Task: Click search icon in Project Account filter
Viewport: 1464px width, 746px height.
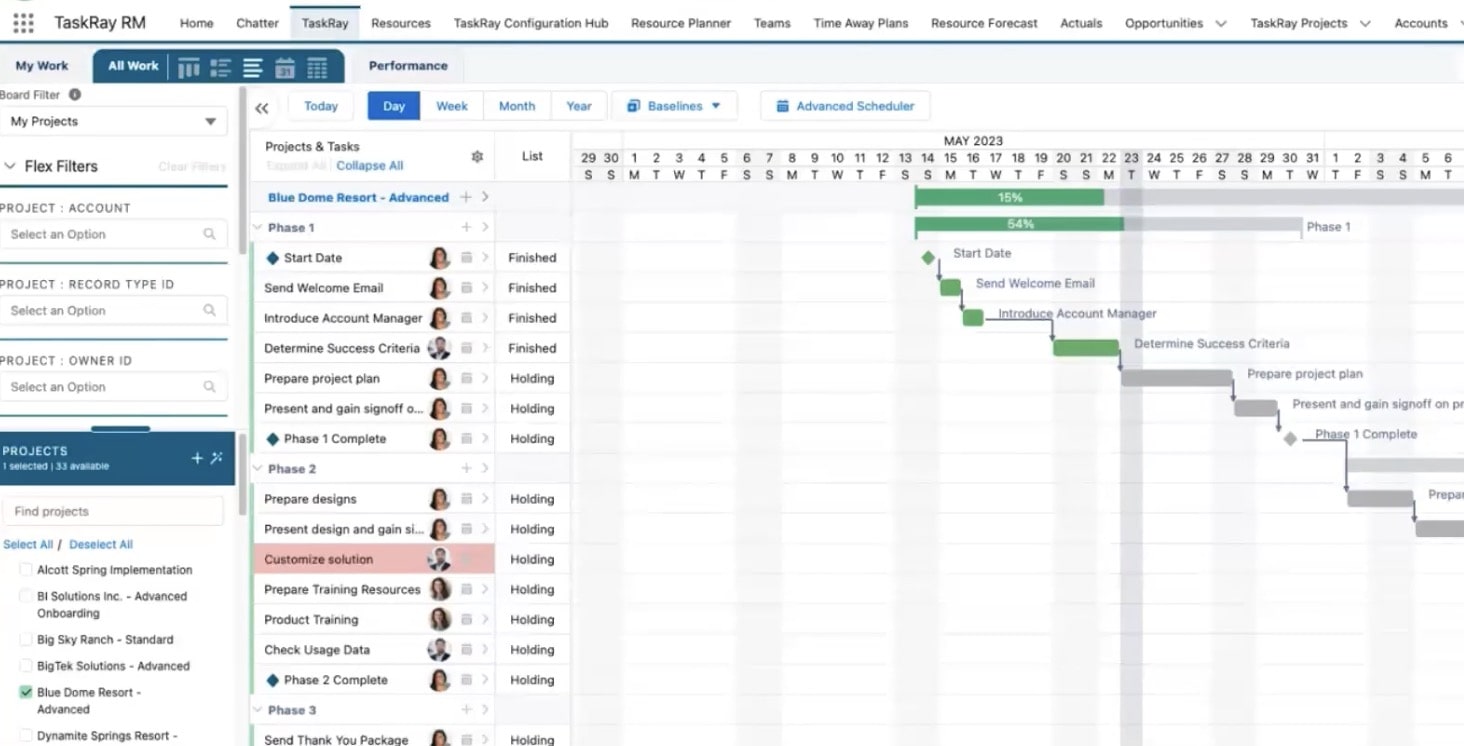Action: 209,234
